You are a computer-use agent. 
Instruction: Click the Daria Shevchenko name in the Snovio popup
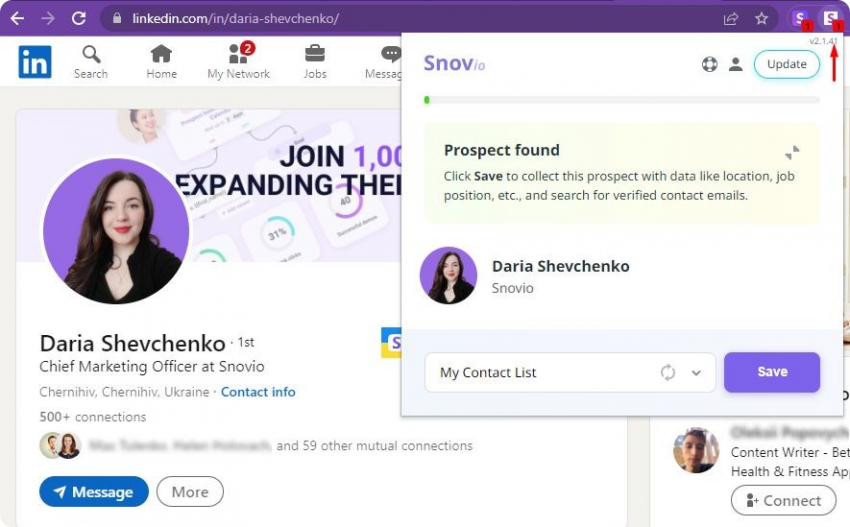coord(561,266)
